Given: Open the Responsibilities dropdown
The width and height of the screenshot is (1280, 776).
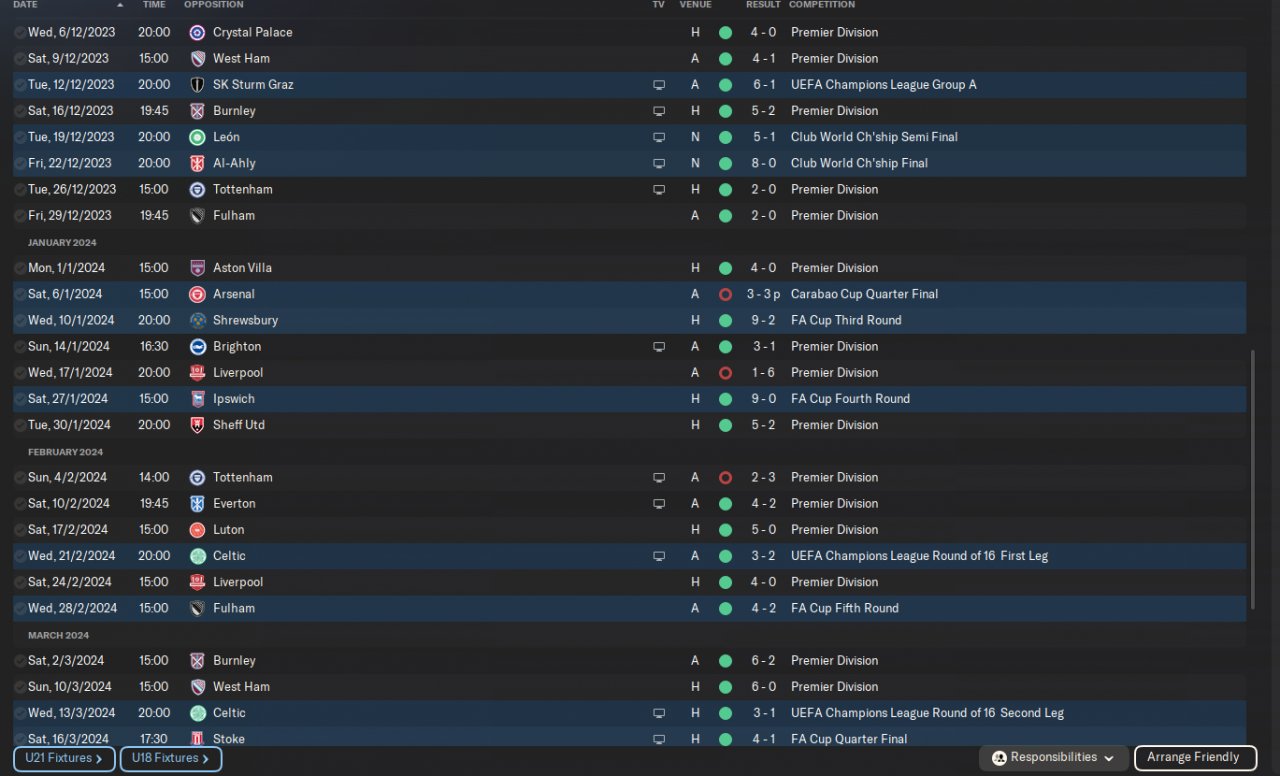Looking at the screenshot, I should [1053, 758].
